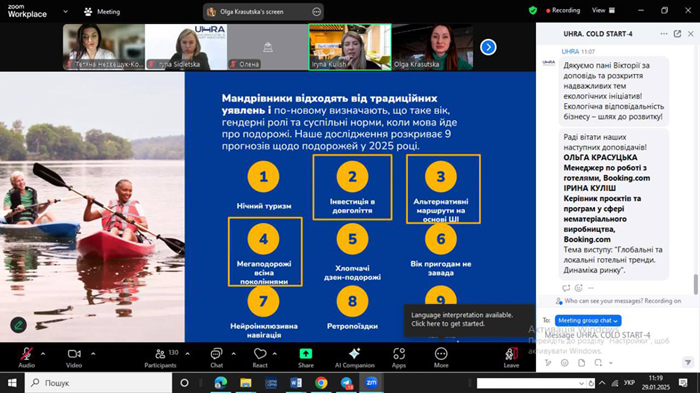Pop out the chat panel
The image size is (700, 393).
[x=677, y=33]
